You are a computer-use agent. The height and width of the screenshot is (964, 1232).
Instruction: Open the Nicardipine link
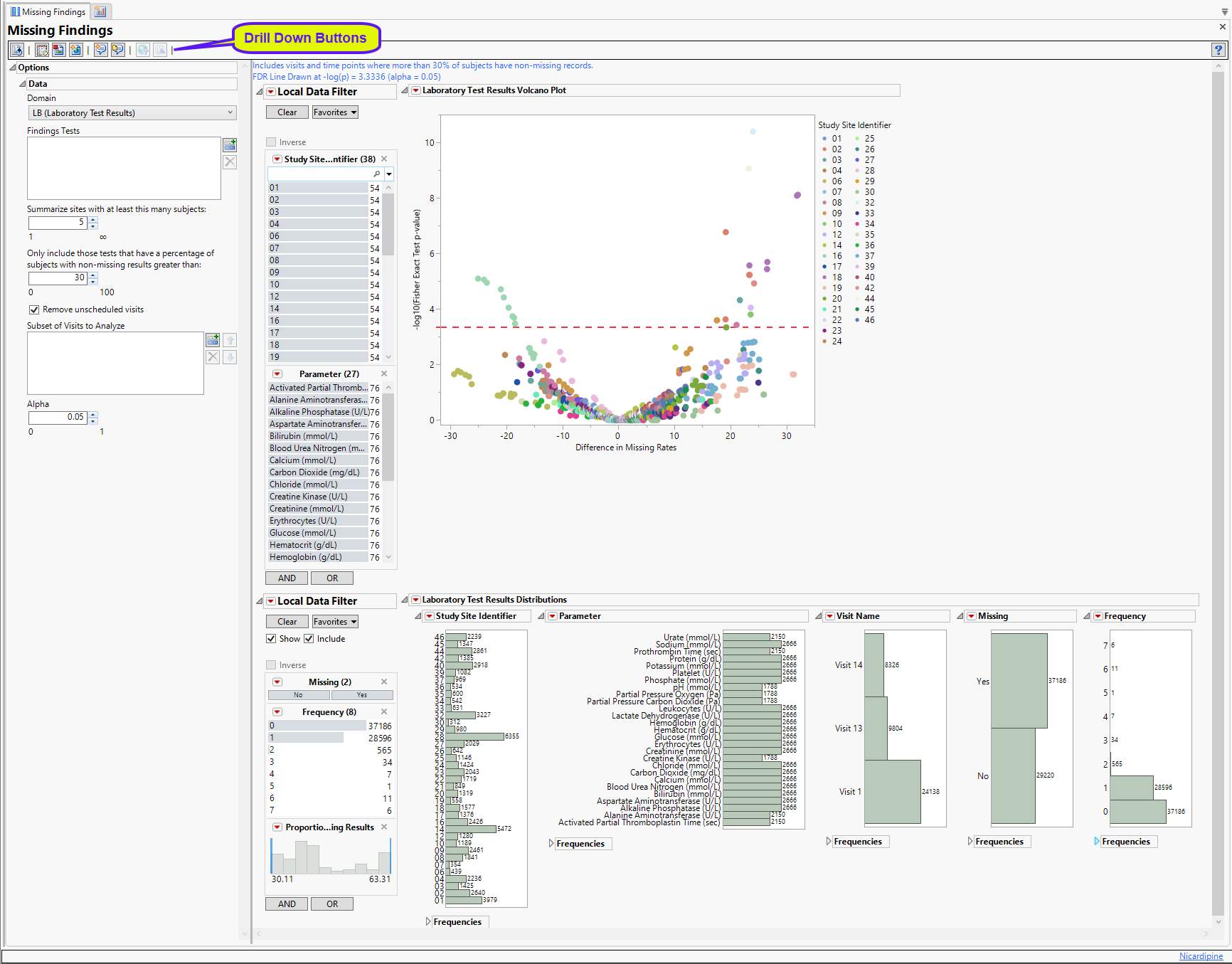1201,956
